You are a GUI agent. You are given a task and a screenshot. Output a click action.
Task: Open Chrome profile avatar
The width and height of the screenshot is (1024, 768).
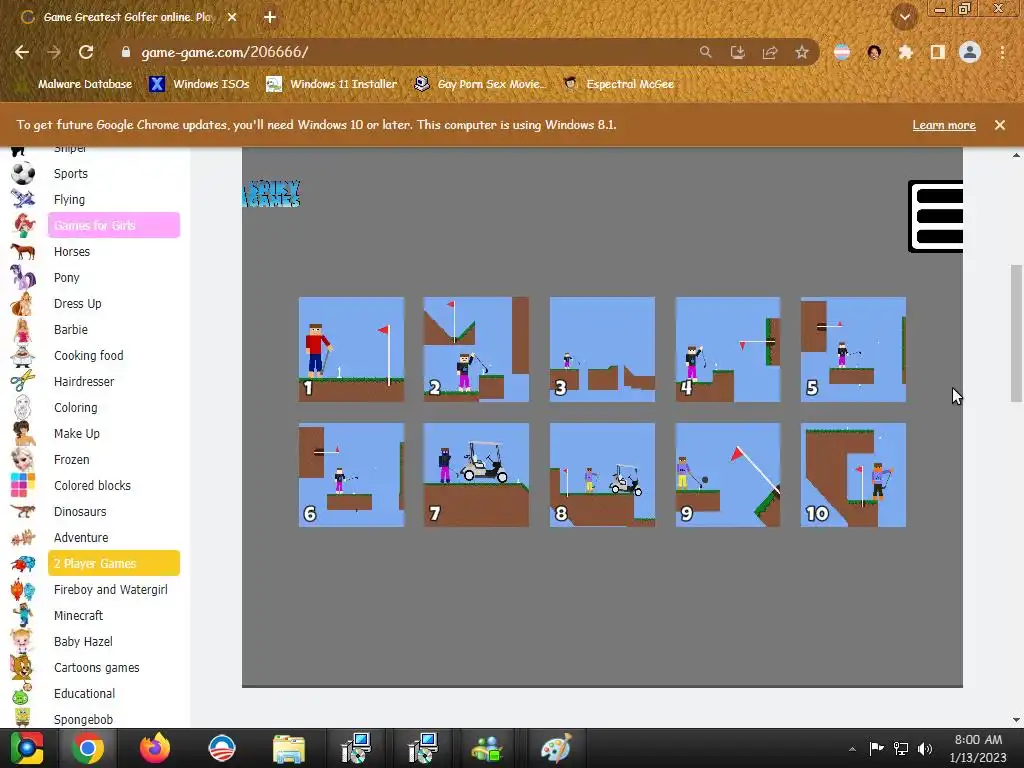pyautogui.click(x=970, y=52)
